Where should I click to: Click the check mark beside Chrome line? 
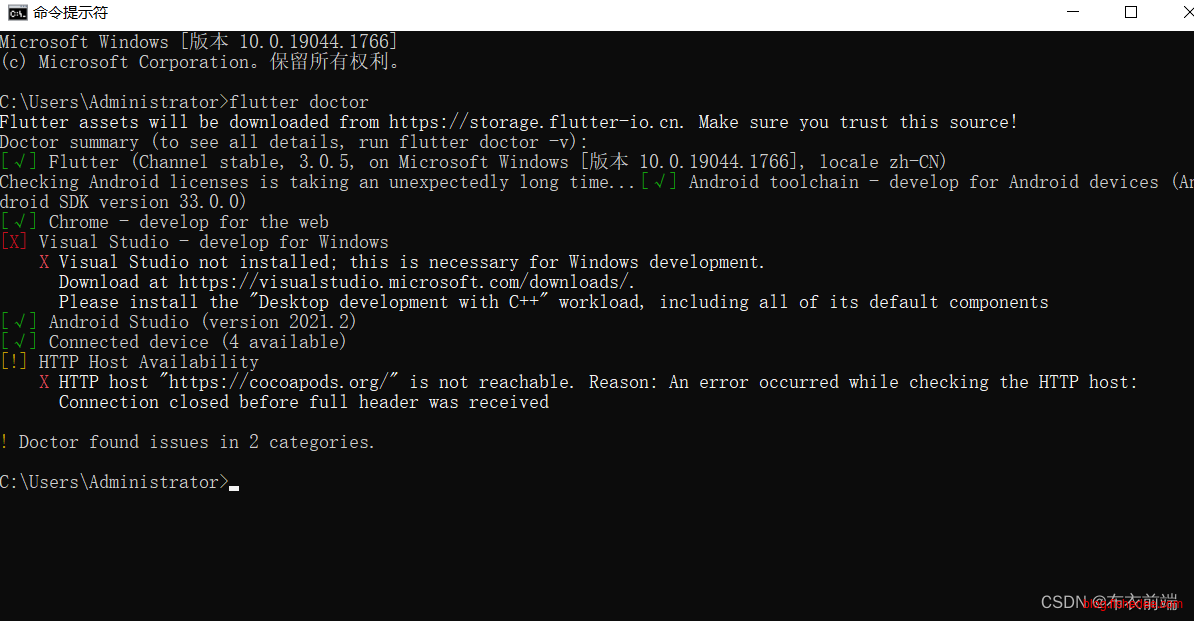(x=19, y=222)
